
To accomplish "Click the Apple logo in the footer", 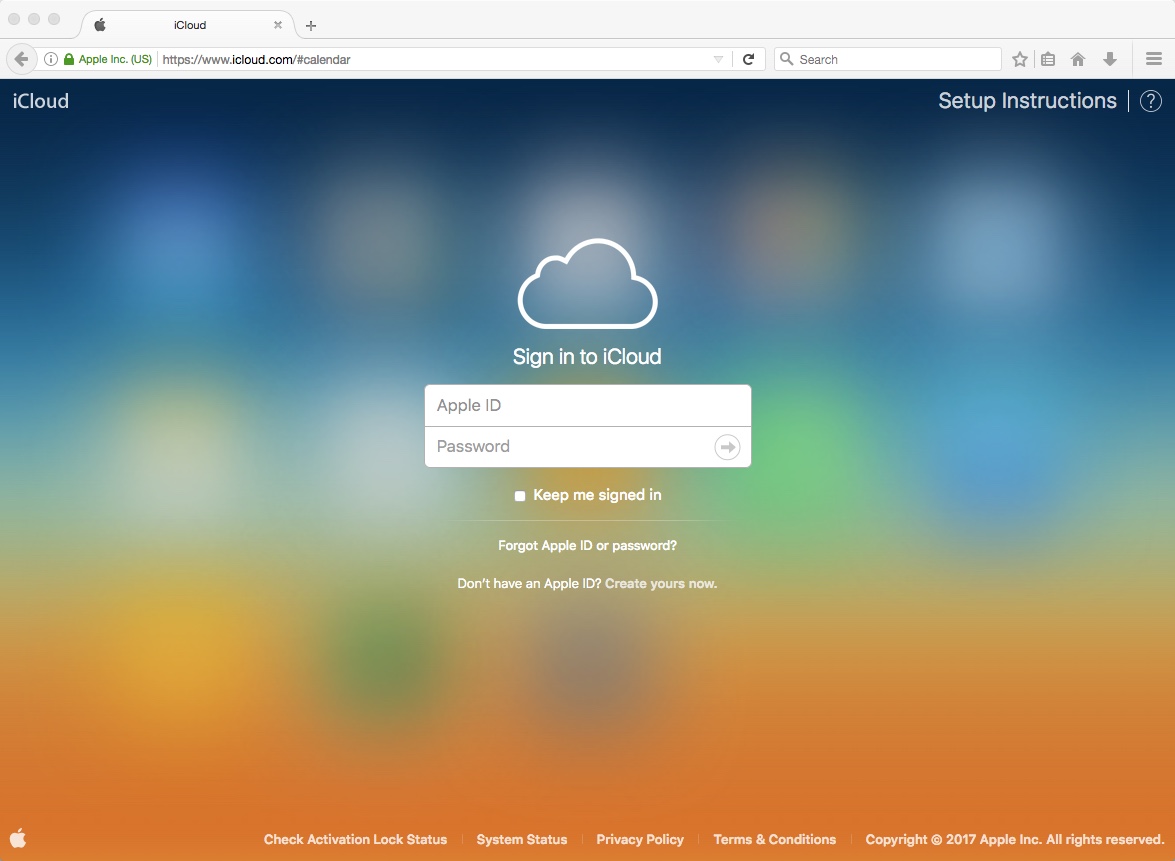I will [x=18, y=838].
